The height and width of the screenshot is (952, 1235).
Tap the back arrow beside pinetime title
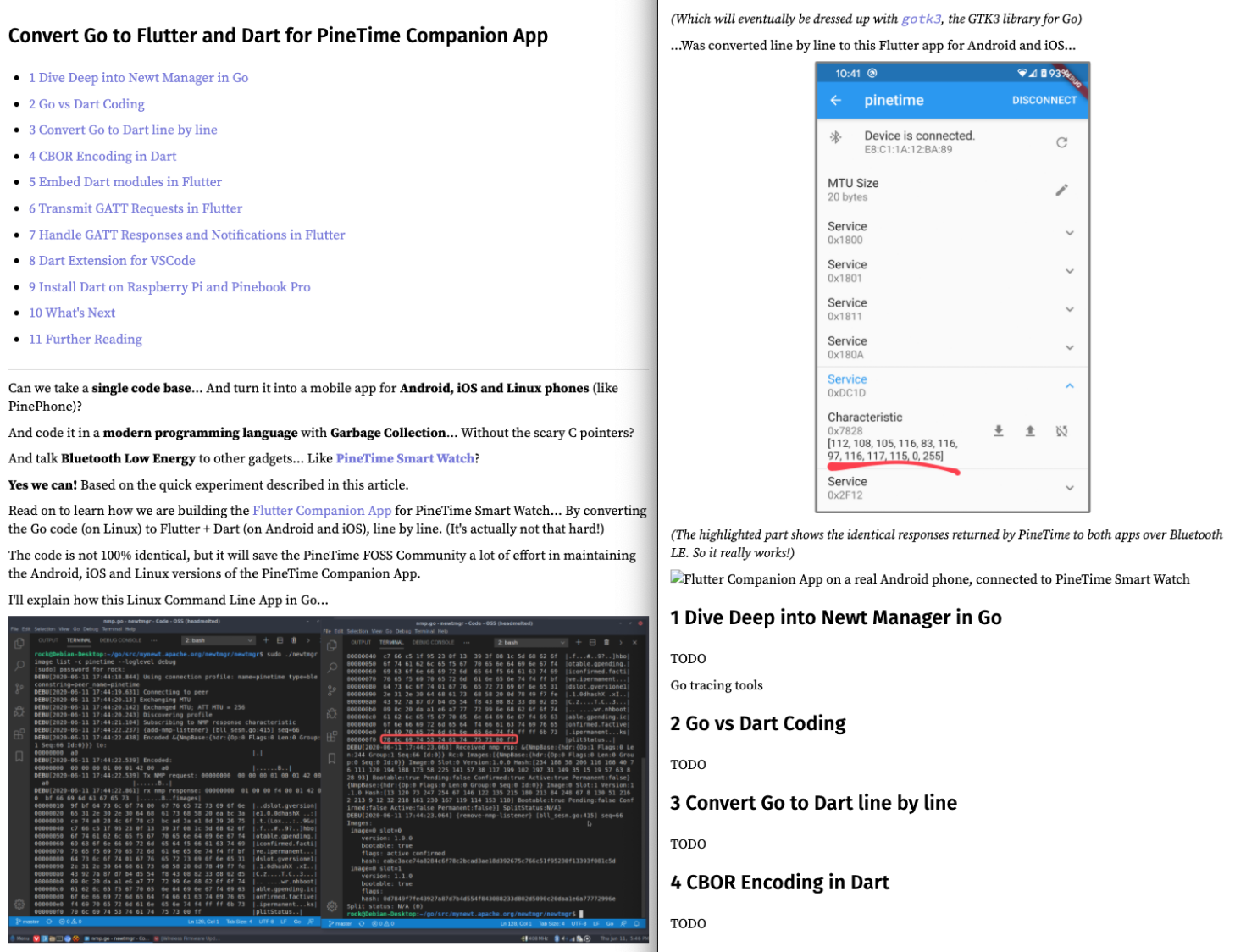(x=836, y=100)
